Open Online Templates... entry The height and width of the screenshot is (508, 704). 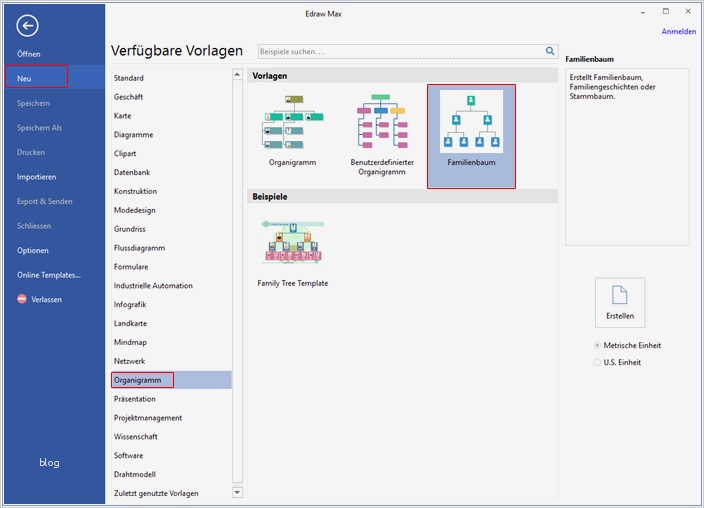tap(49, 275)
